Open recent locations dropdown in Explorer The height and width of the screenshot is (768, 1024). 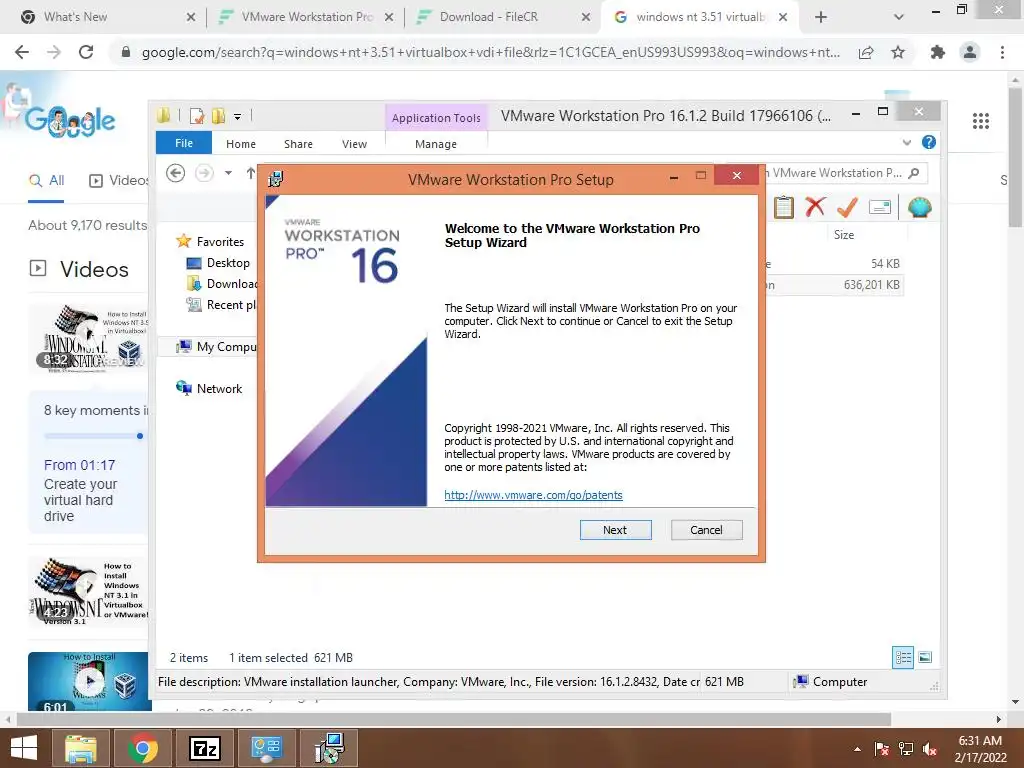click(x=228, y=173)
